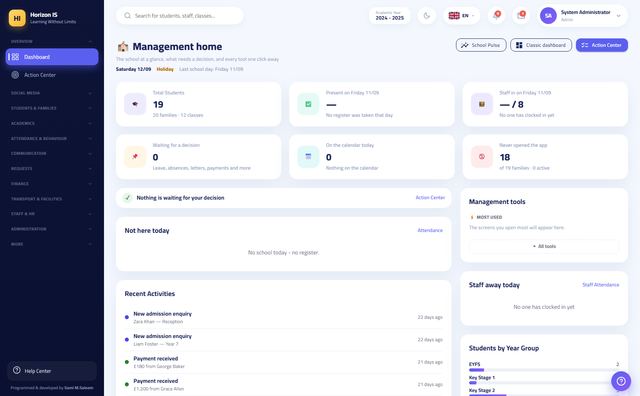The image size is (640, 396).
Task: Click the Total Students graduation cap icon
Action: (135, 104)
